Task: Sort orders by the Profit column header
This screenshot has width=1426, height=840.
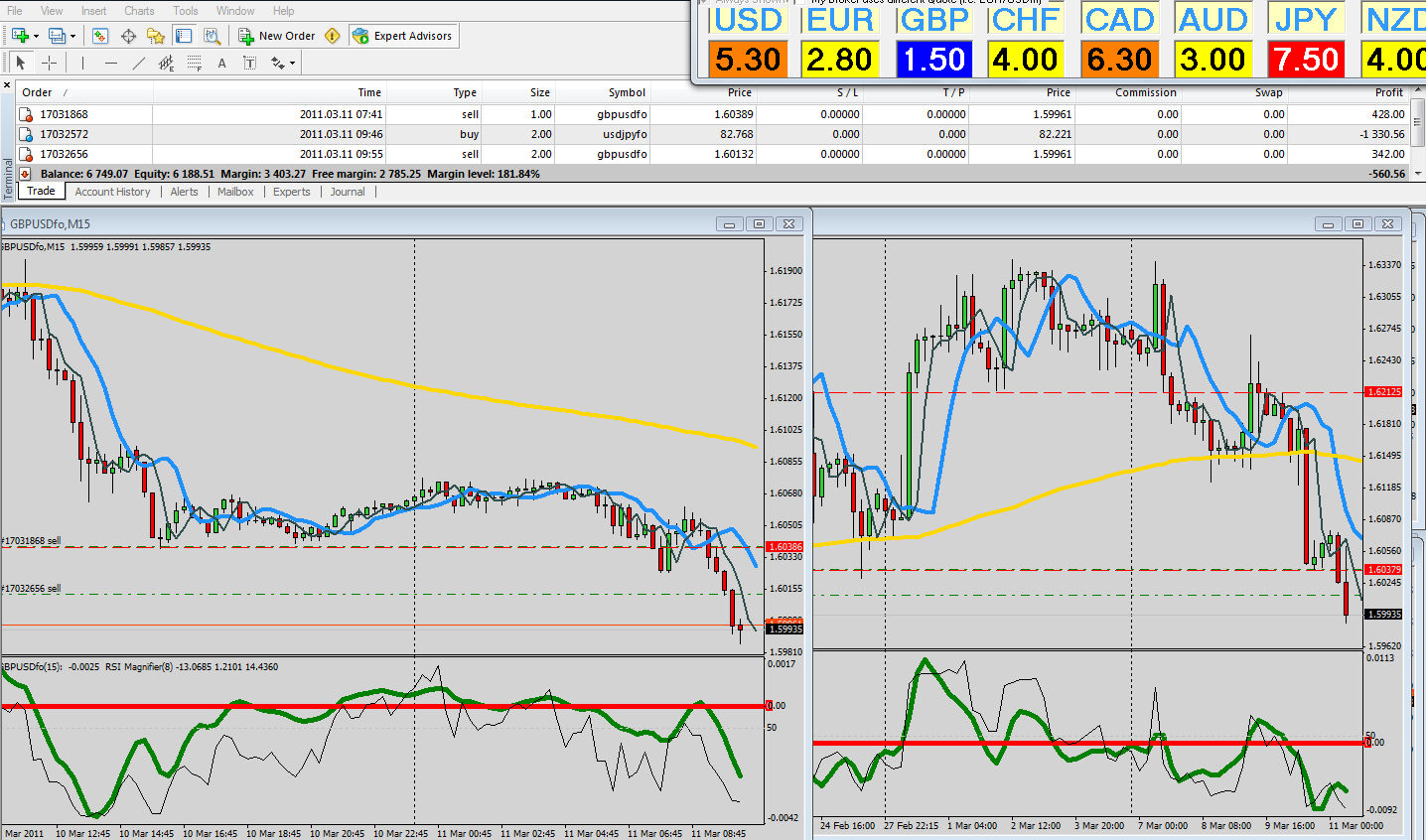Action: coord(1348,92)
